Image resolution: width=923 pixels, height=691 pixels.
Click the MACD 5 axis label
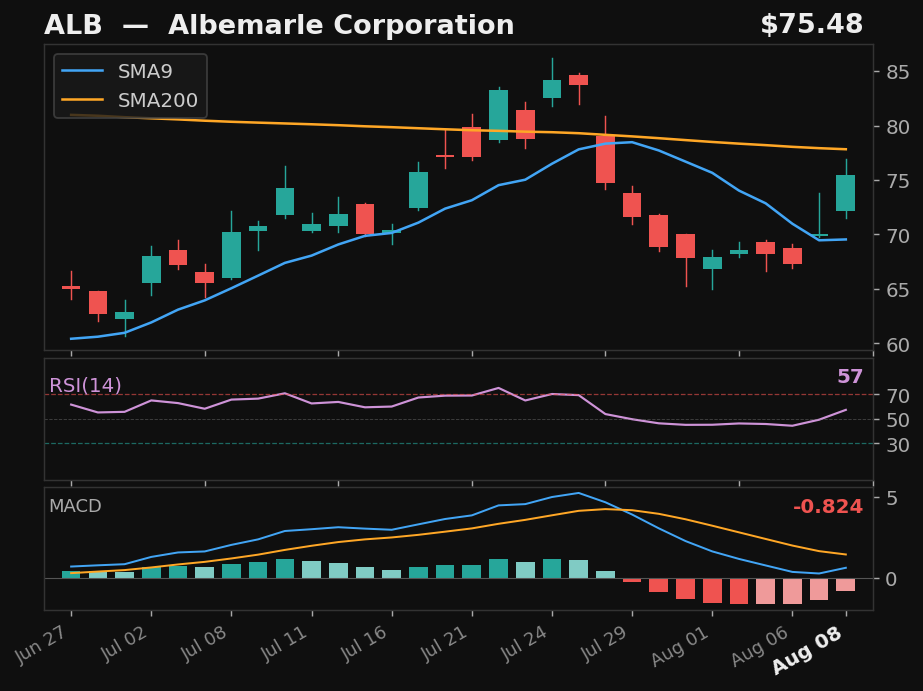click(x=892, y=498)
